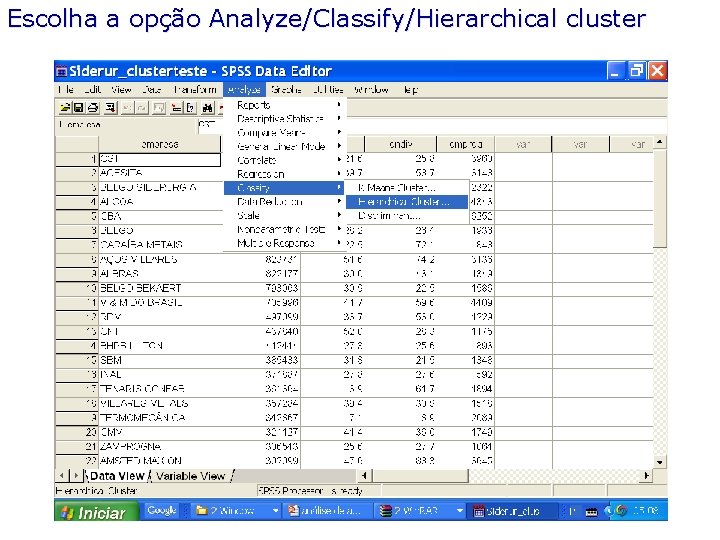
Task: Expand the General Linear Model submenu
Action: click(285, 146)
